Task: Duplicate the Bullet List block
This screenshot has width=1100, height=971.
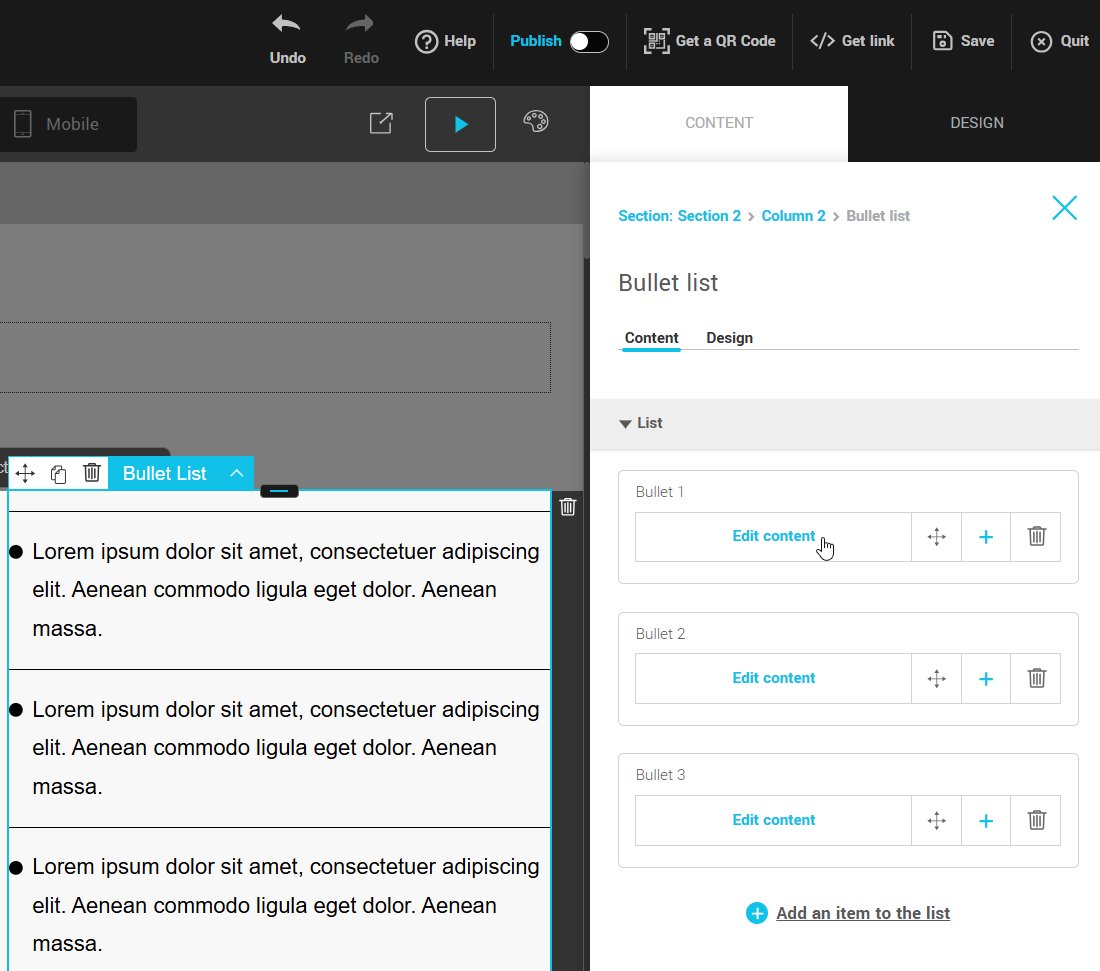Action: pyautogui.click(x=59, y=474)
